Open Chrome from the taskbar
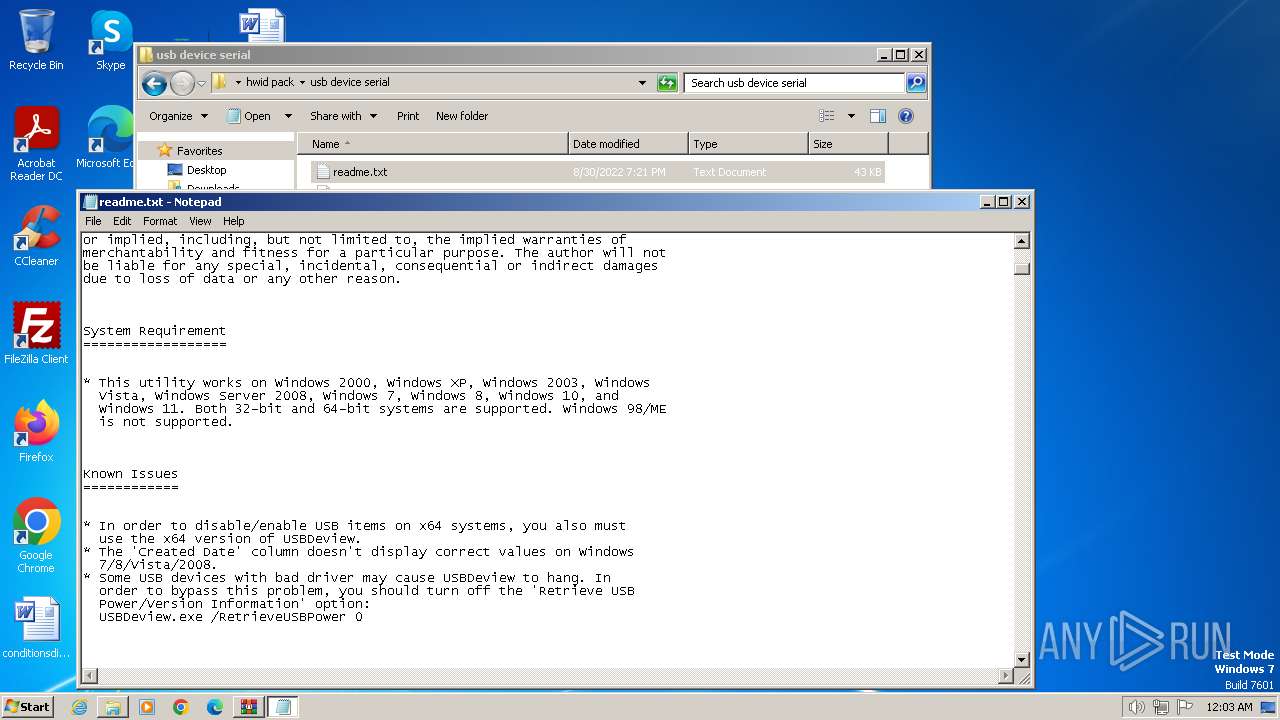Screen dimensions: 1280x720 pos(181,707)
